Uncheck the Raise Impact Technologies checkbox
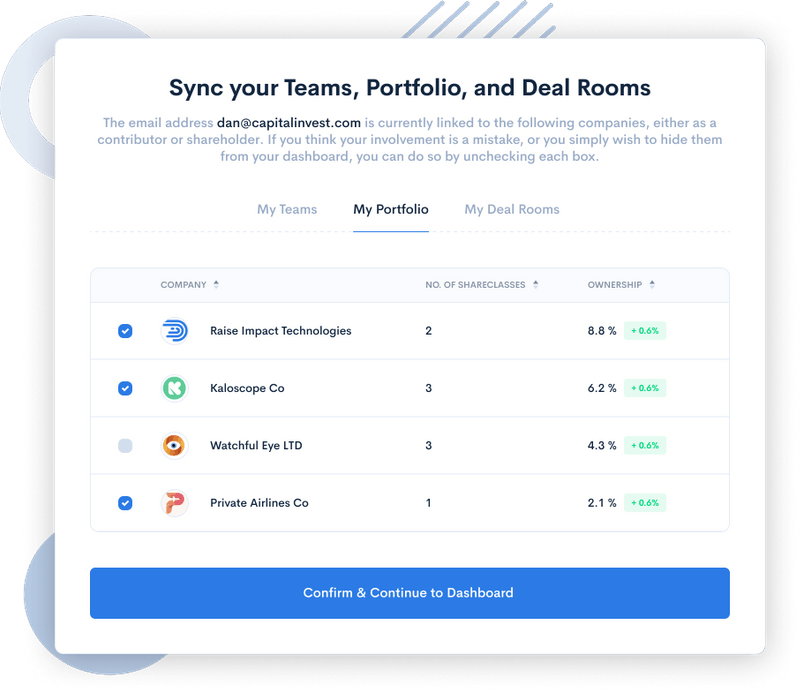Screen dimensions: 800x692 (125, 331)
